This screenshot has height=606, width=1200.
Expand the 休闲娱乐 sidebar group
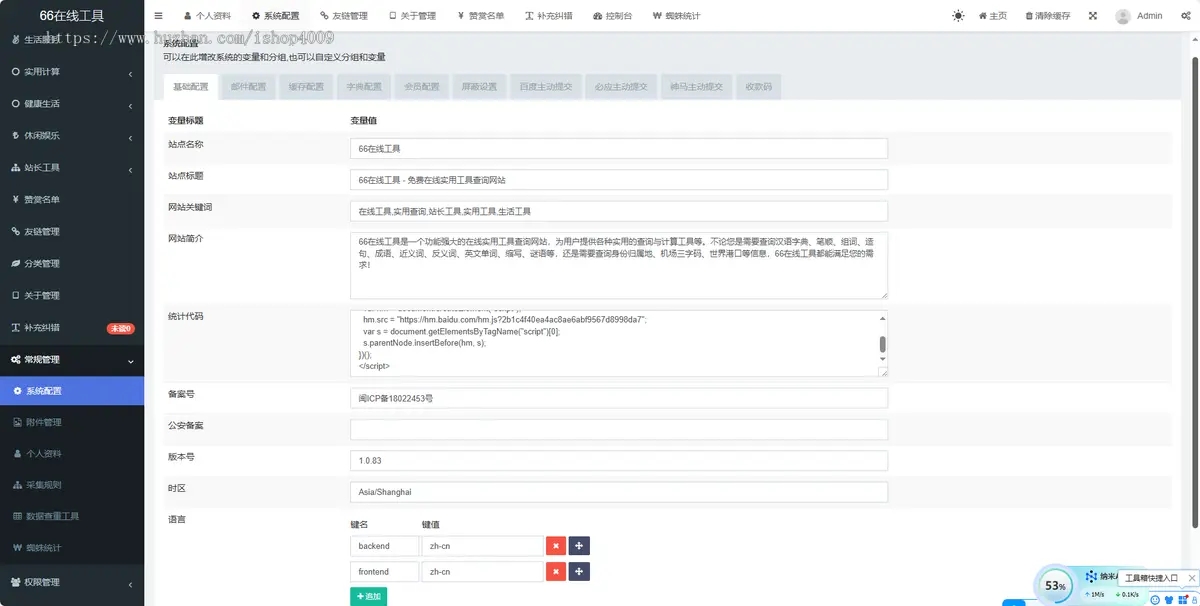coord(72,135)
